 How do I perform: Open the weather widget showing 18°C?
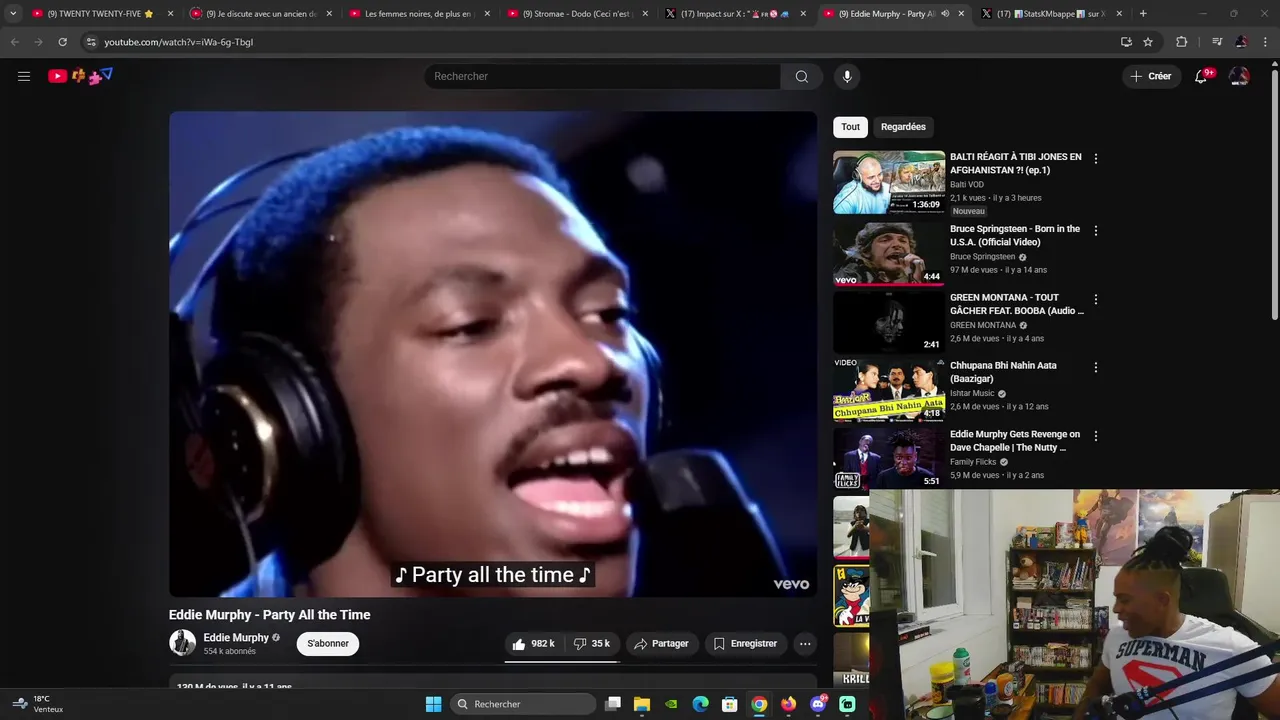pos(38,704)
